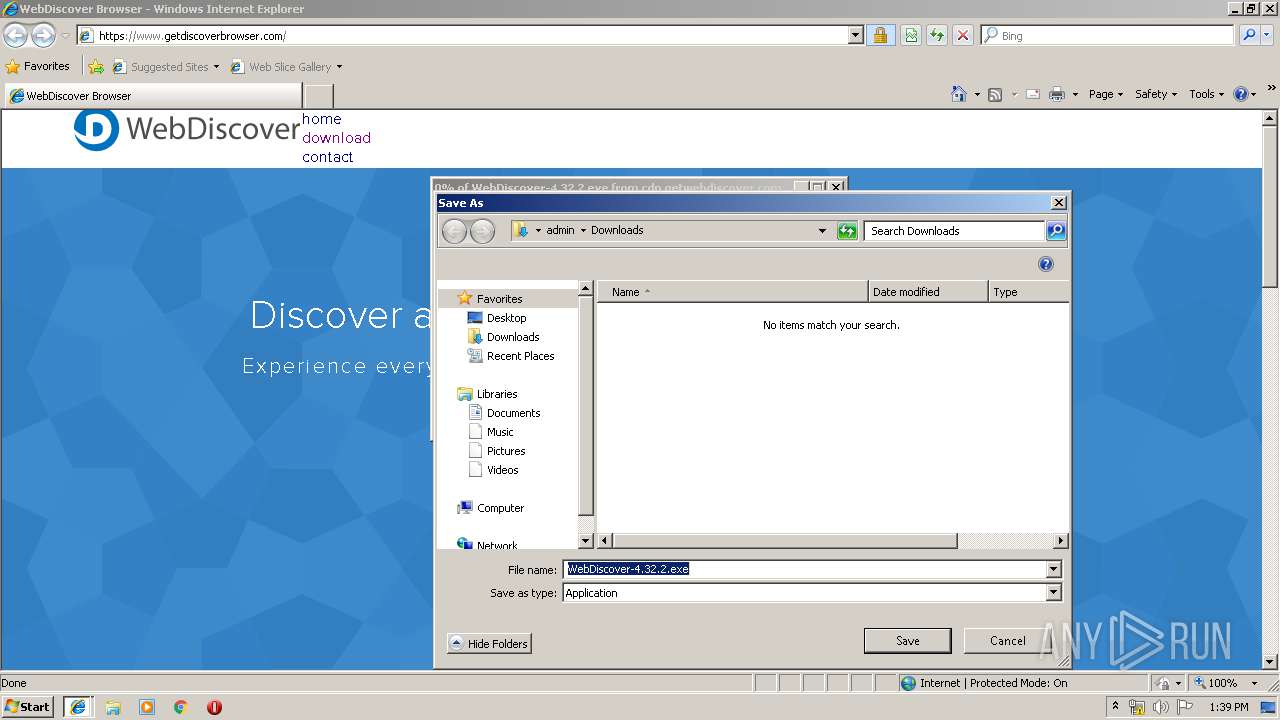The height and width of the screenshot is (720, 1280).
Task: Click the security lock icon in address bar
Action: point(880,35)
